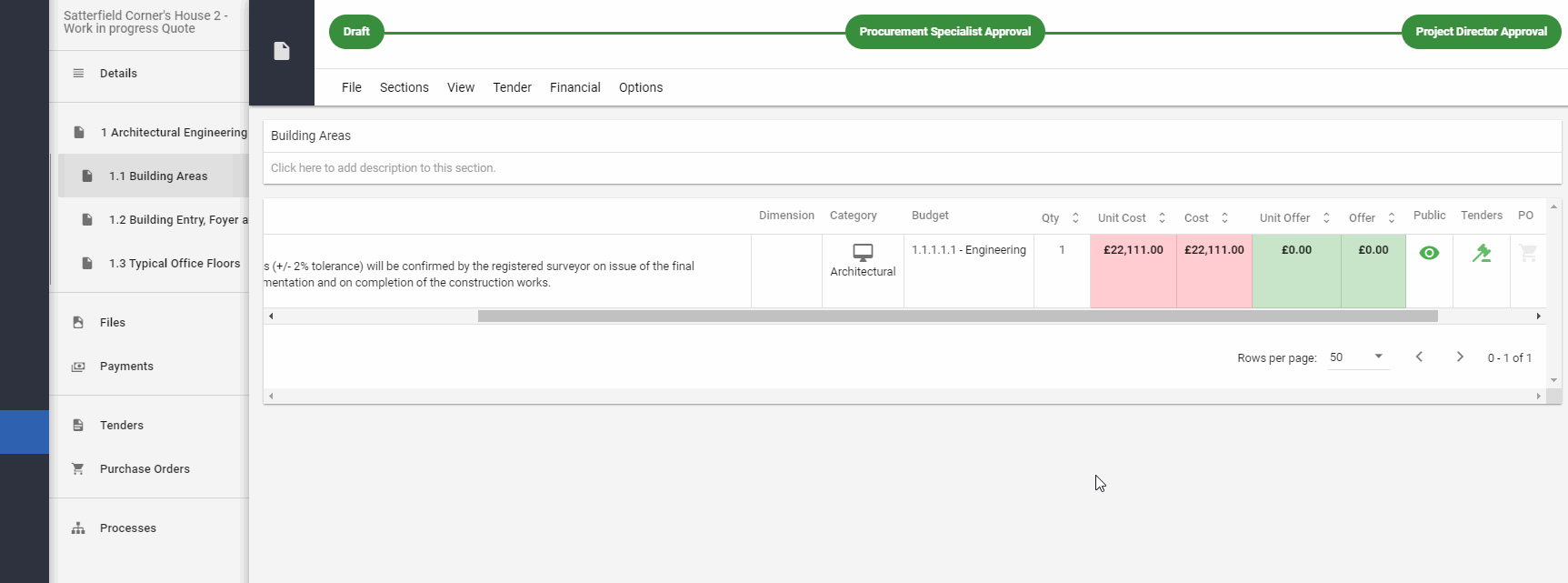Click the section description placeholder field
Screen dimensions: 1568x583
[383, 168]
